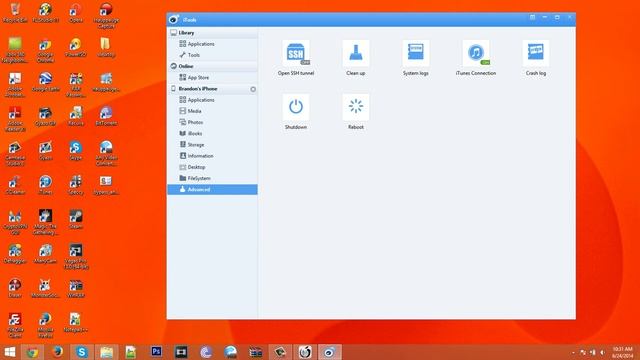
Task: Switch to Skype on the taskbar
Action: click(82, 352)
